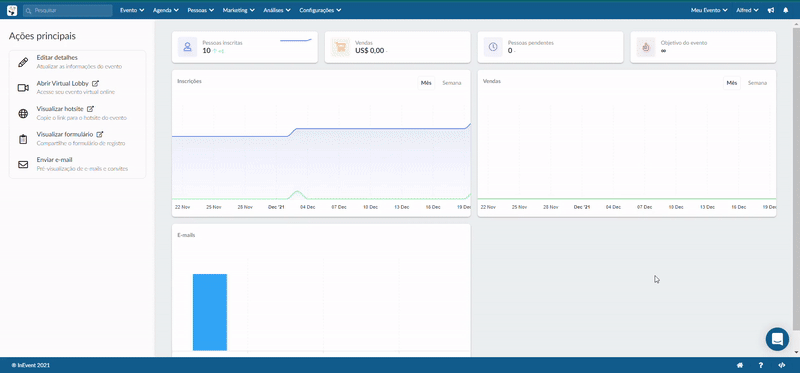The height and width of the screenshot is (373, 800).
Task: Click external link icon beside Visualizar hotsite
Action: pyautogui.click(x=90, y=109)
